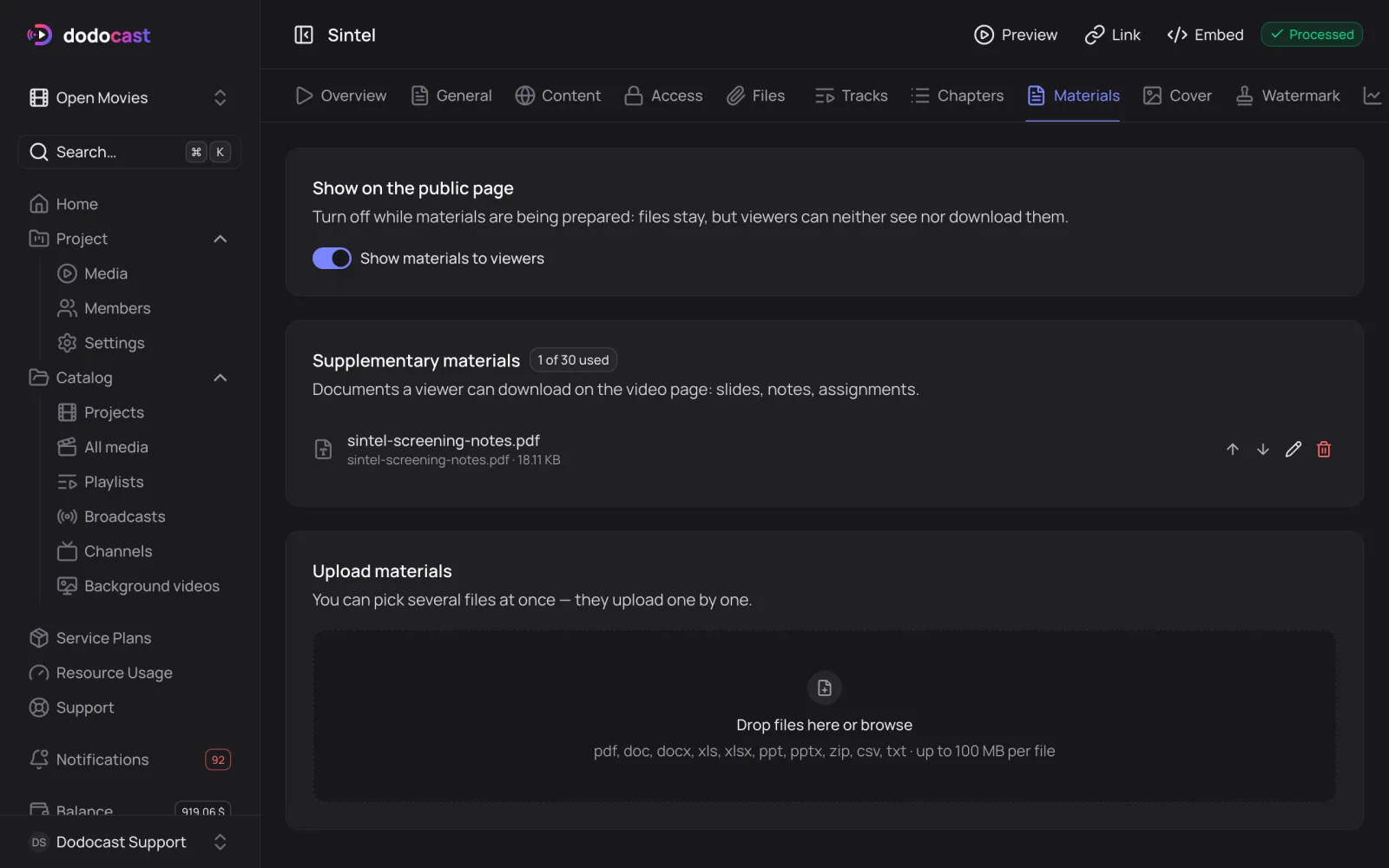This screenshot has width=1389, height=868.
Task: Move sintel-screening-notes.pdf up
Action: click(1233, 449)
